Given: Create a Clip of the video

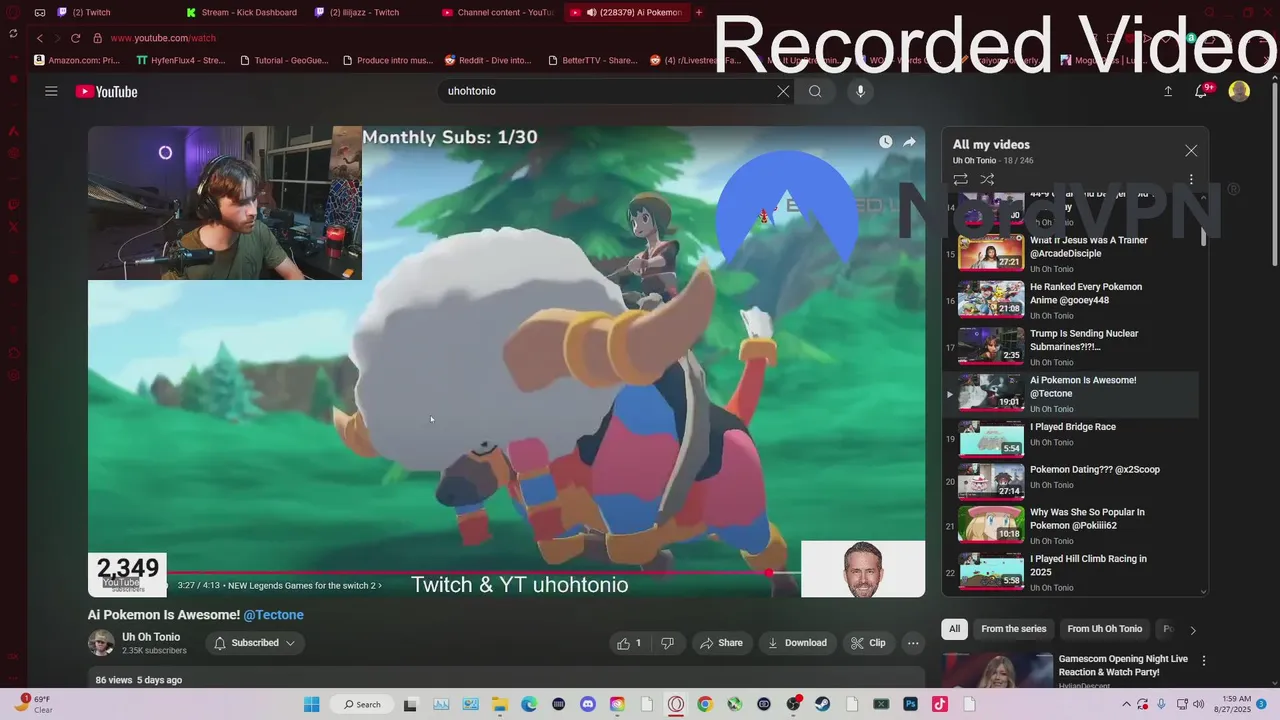Looking at the screenshot, I should point(868,643).
